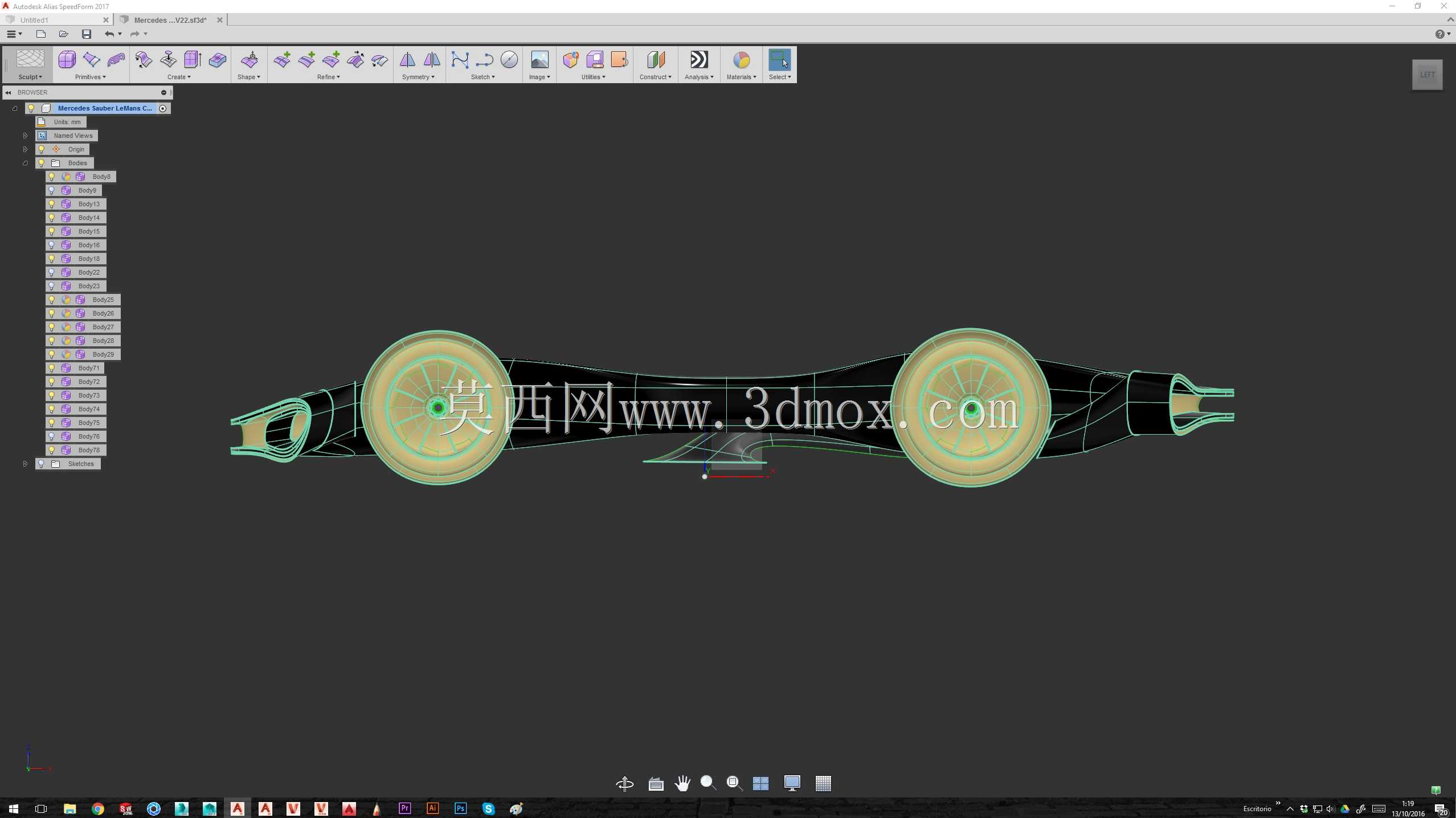
Task: Open the Primitives dropdown menu
Action: 91,77
